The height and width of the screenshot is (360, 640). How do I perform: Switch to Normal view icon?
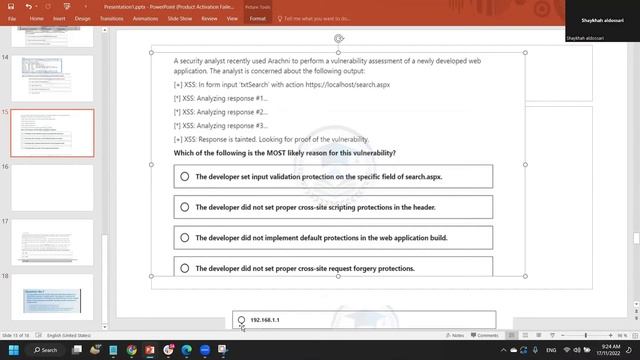511,335
